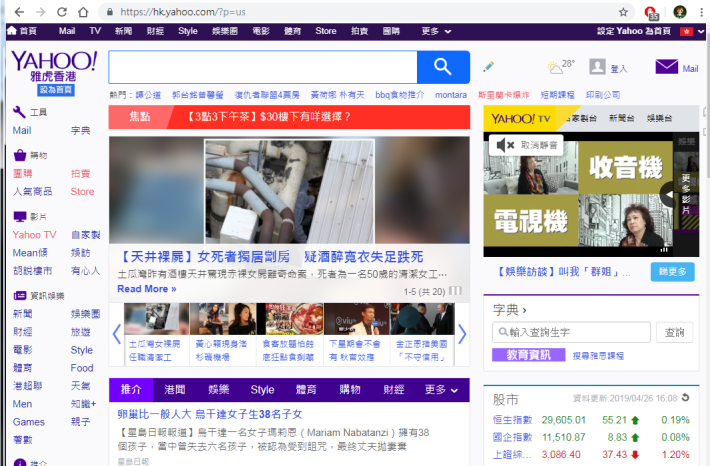Viewport: 710px width, 466px height.
Task: Click the sign-in person avatar icon
Action: tap(597, 67)
